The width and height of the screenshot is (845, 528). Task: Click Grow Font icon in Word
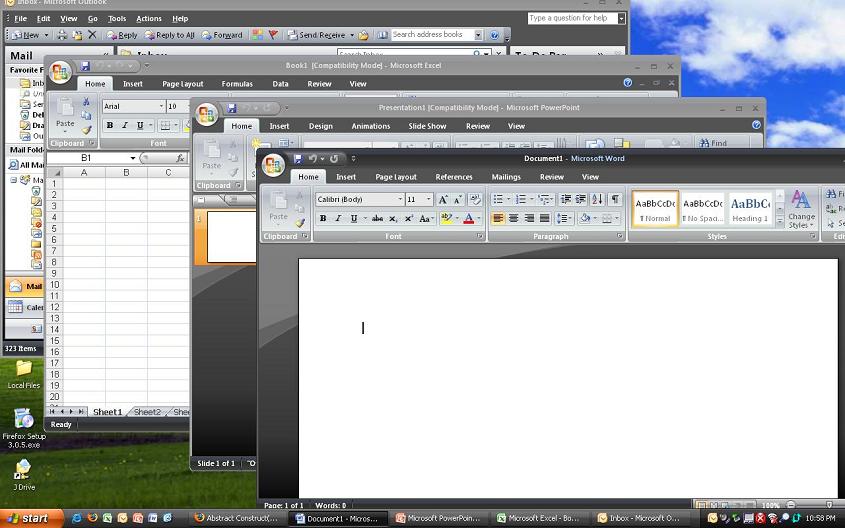(443, 199)
